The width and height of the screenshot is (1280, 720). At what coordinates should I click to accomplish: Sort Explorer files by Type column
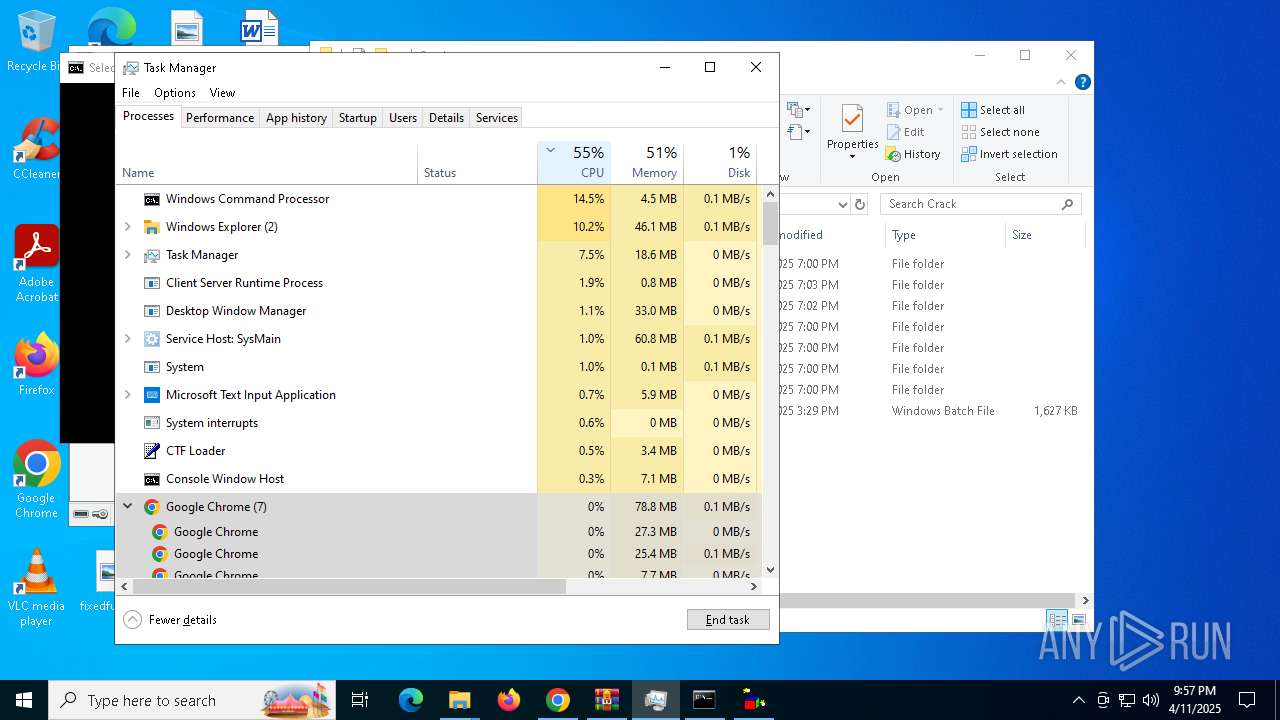click(x=945, y=235)
